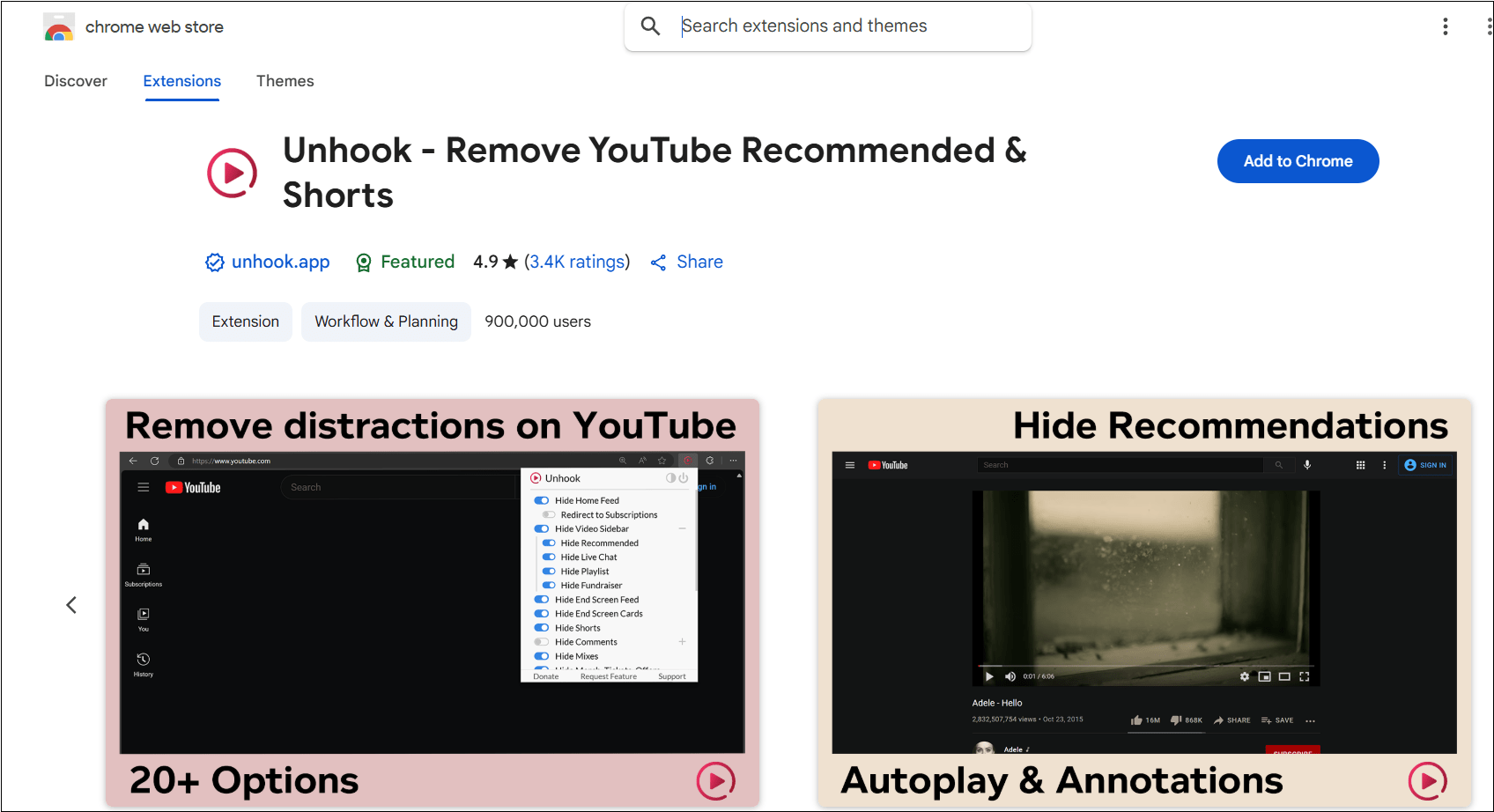Image resolution: width=1494 pixels, height=812 pixels.
Task: Click the Unhook extension logo icon
Action: [x=232, y=173]
